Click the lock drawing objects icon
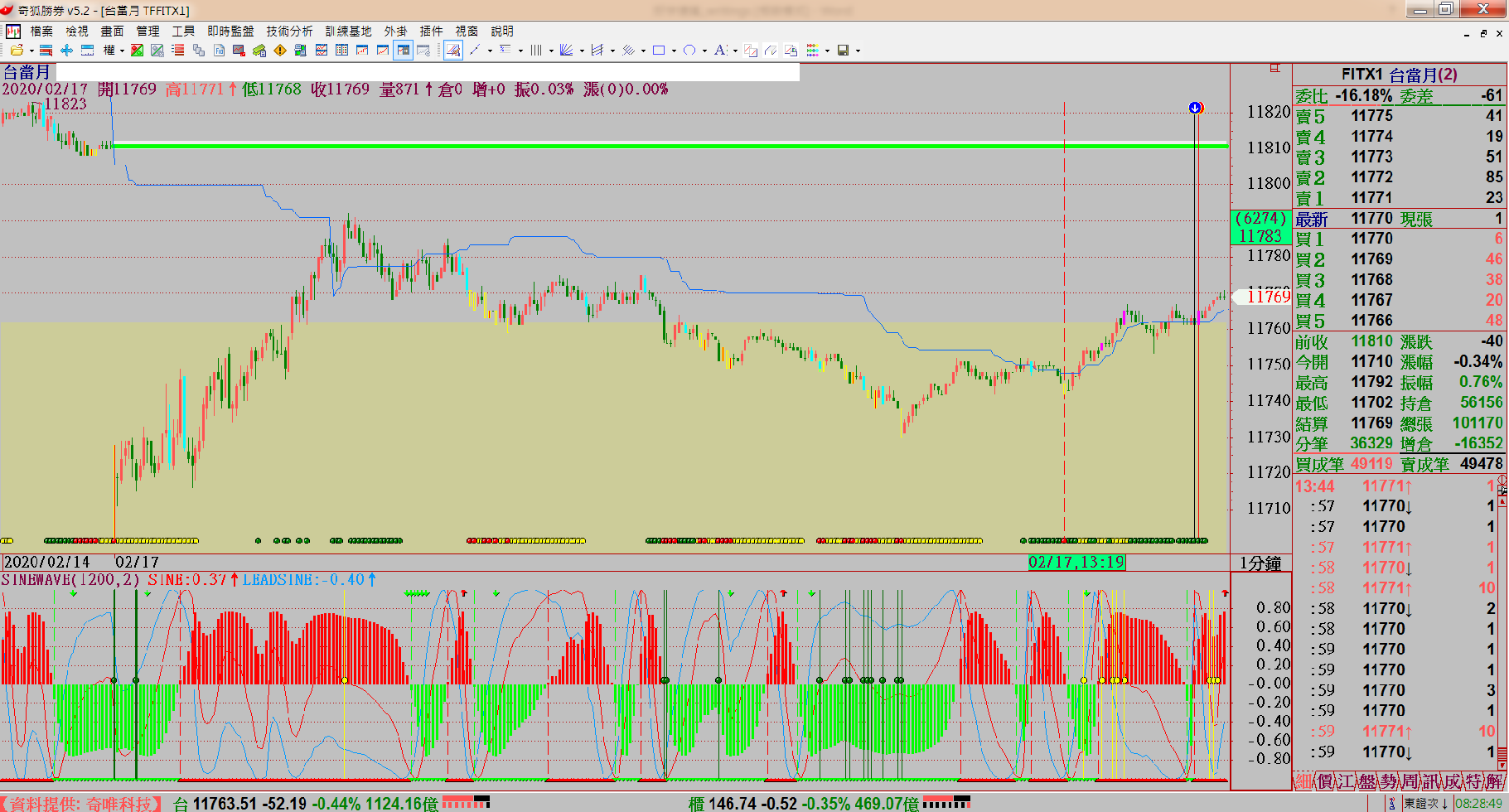 791,51
